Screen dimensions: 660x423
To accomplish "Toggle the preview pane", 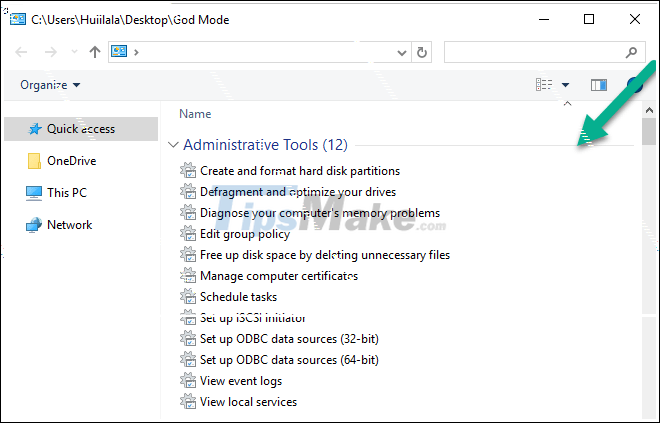I will 599,85.
